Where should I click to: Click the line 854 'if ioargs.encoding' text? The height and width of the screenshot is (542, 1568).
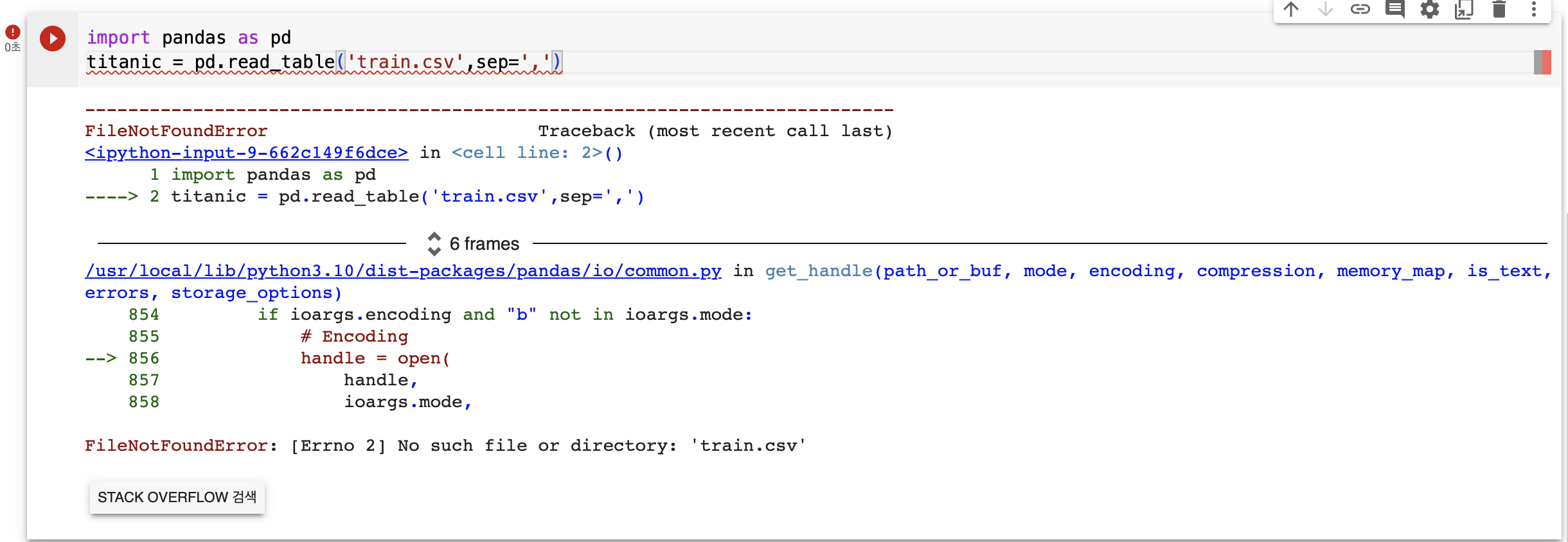pos(505,315)
